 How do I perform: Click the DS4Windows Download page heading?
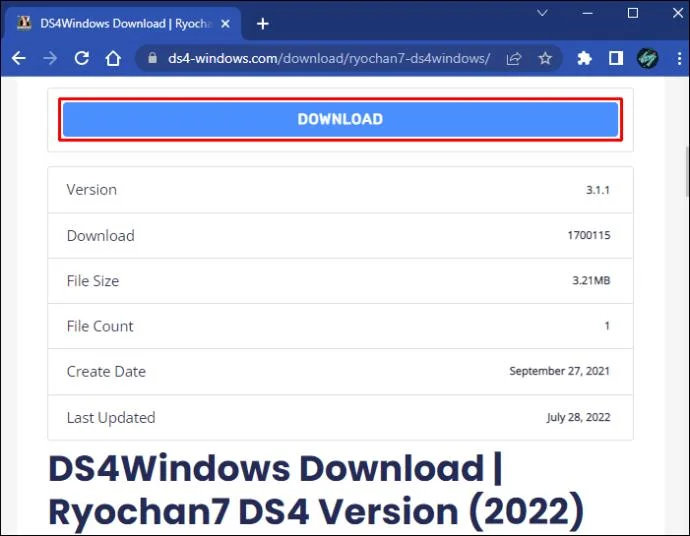[316, 490]
